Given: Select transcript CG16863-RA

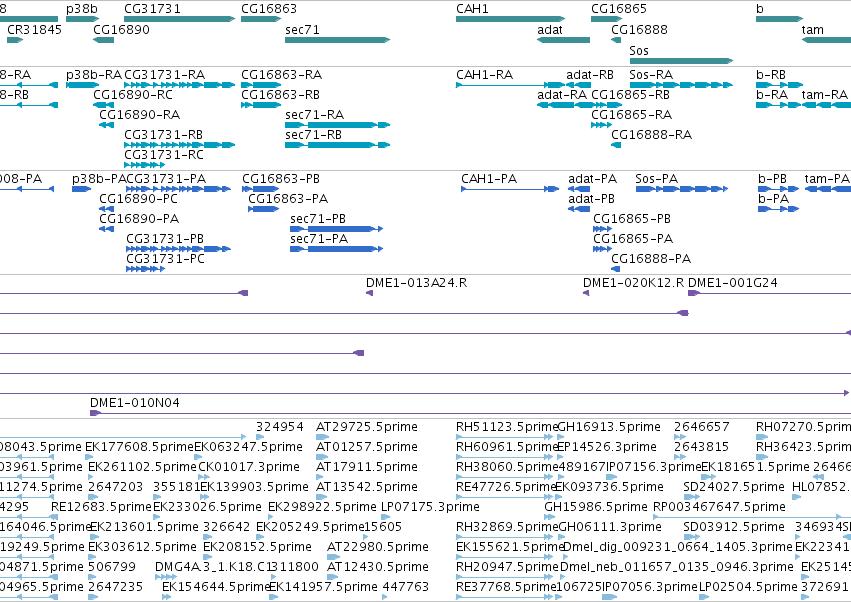Looking at the screenshot, I should [261, 85].
